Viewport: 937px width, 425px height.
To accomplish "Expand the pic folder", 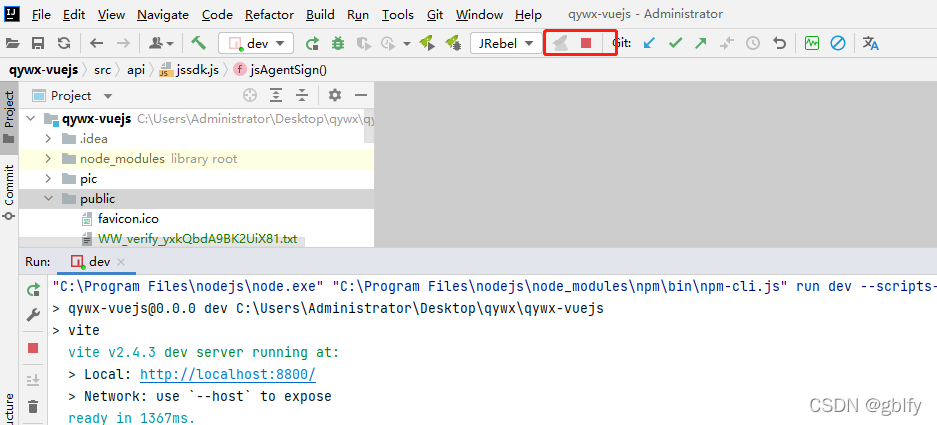I will (x=48, y=179).
